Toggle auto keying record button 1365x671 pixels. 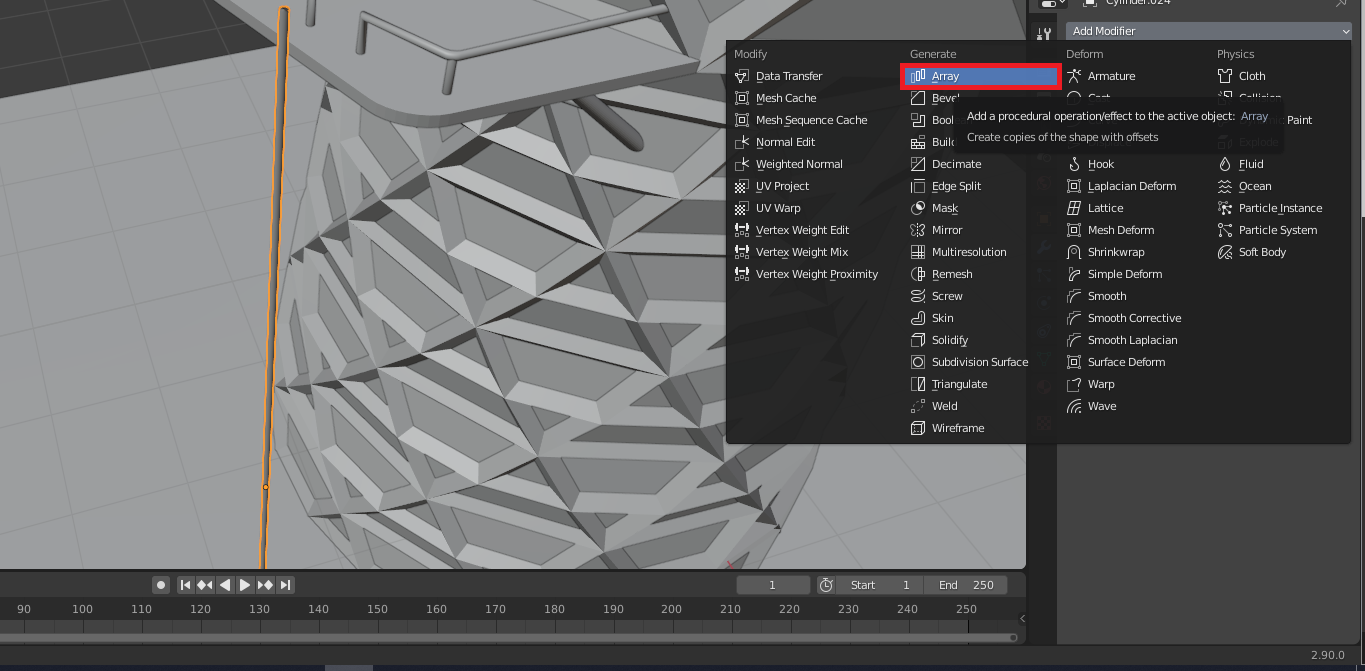click(x=160, y=585)
